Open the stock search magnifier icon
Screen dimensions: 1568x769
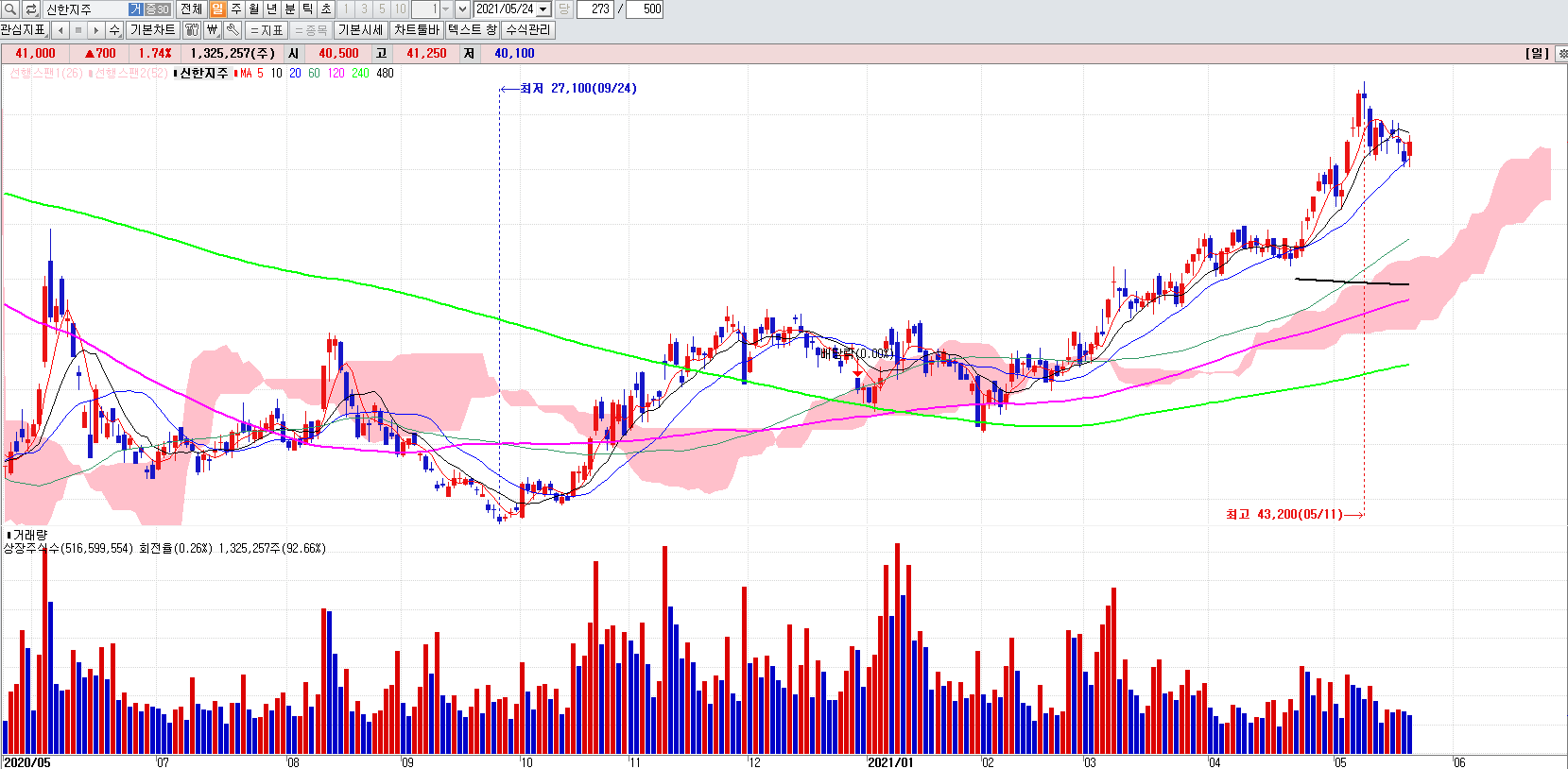click(10, 9)
